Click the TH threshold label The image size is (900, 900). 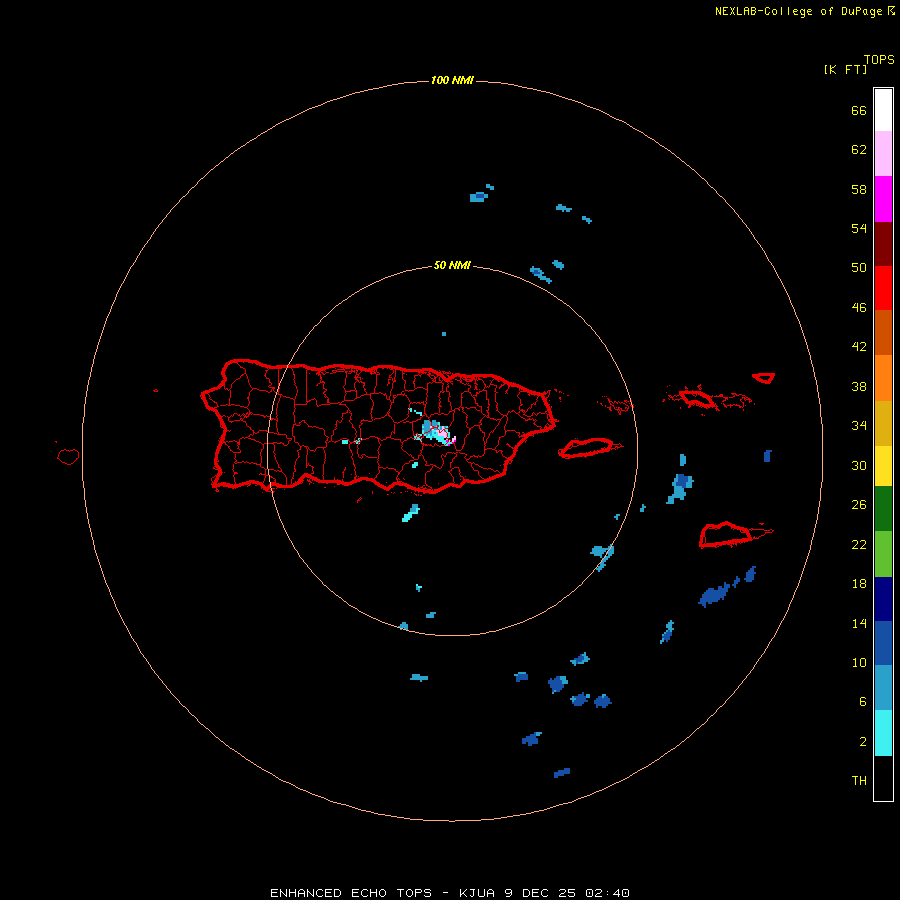point(859,781)
